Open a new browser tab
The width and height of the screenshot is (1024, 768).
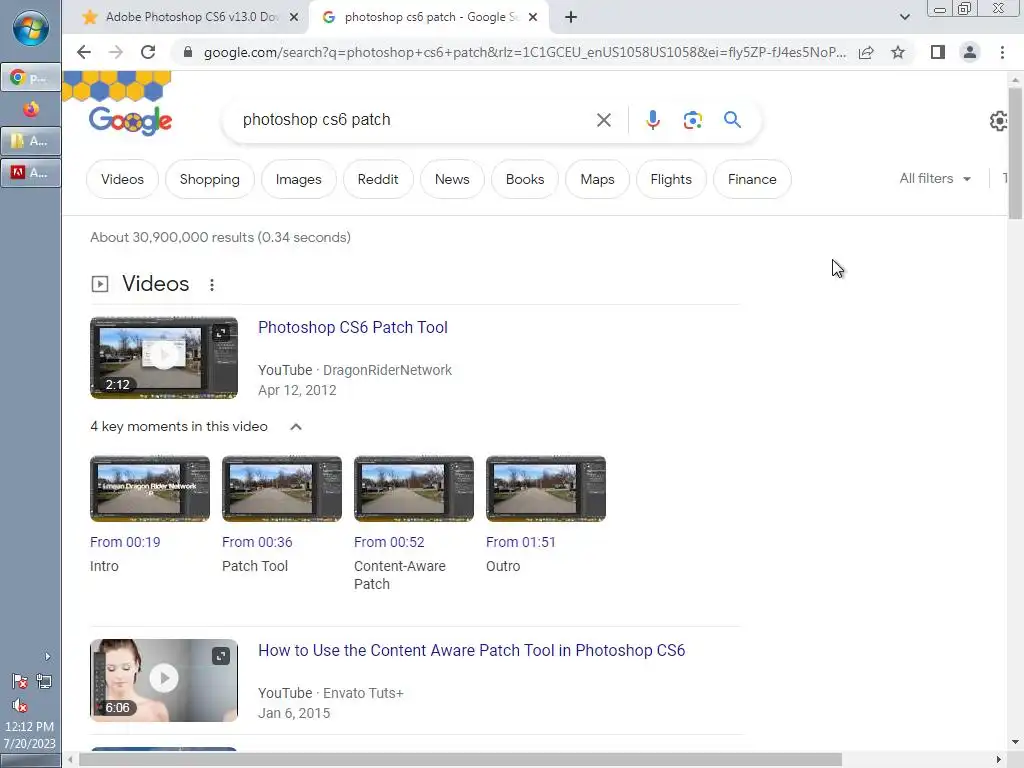point(571,17)
